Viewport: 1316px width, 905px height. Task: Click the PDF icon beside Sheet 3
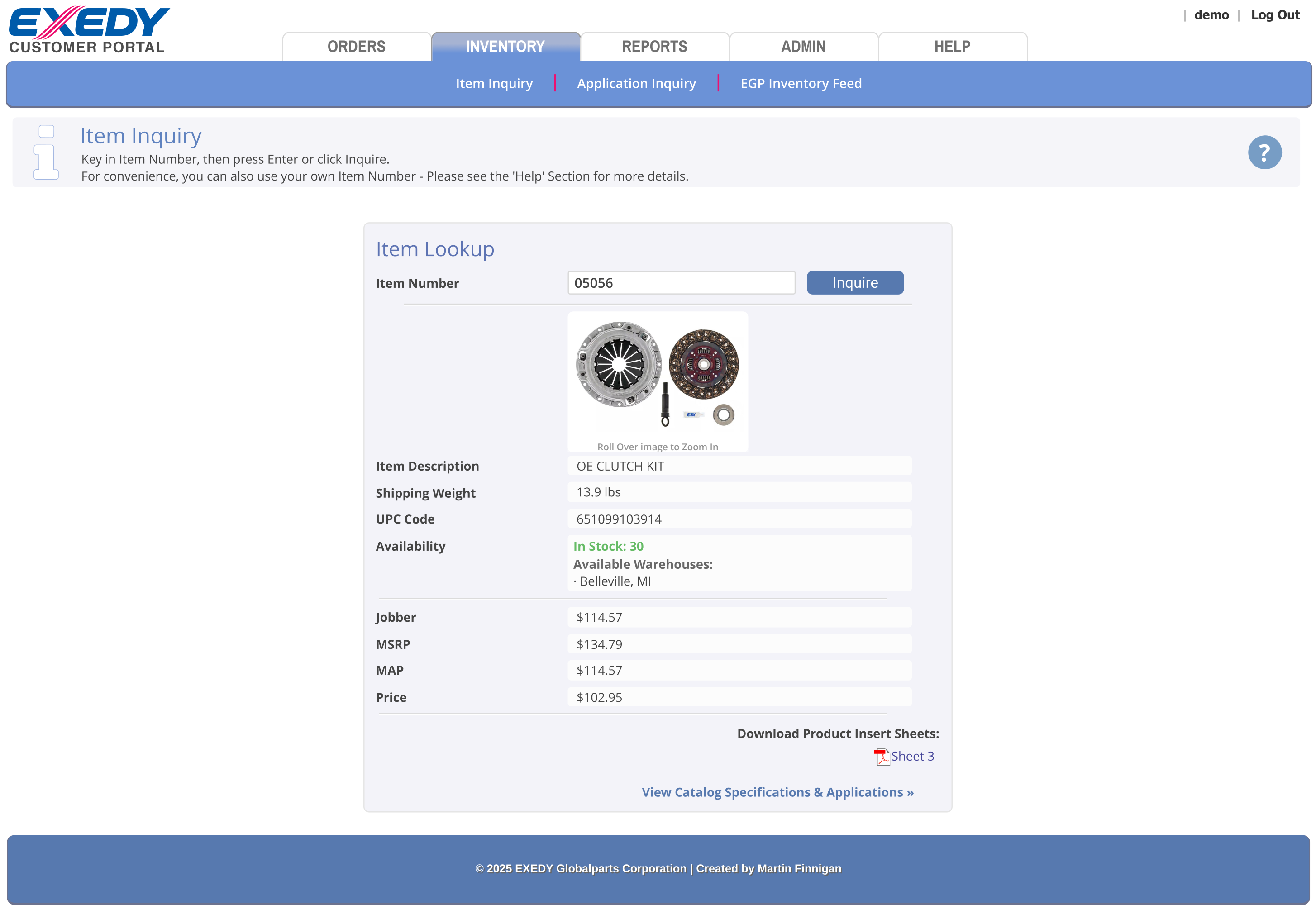pos(881,757)
